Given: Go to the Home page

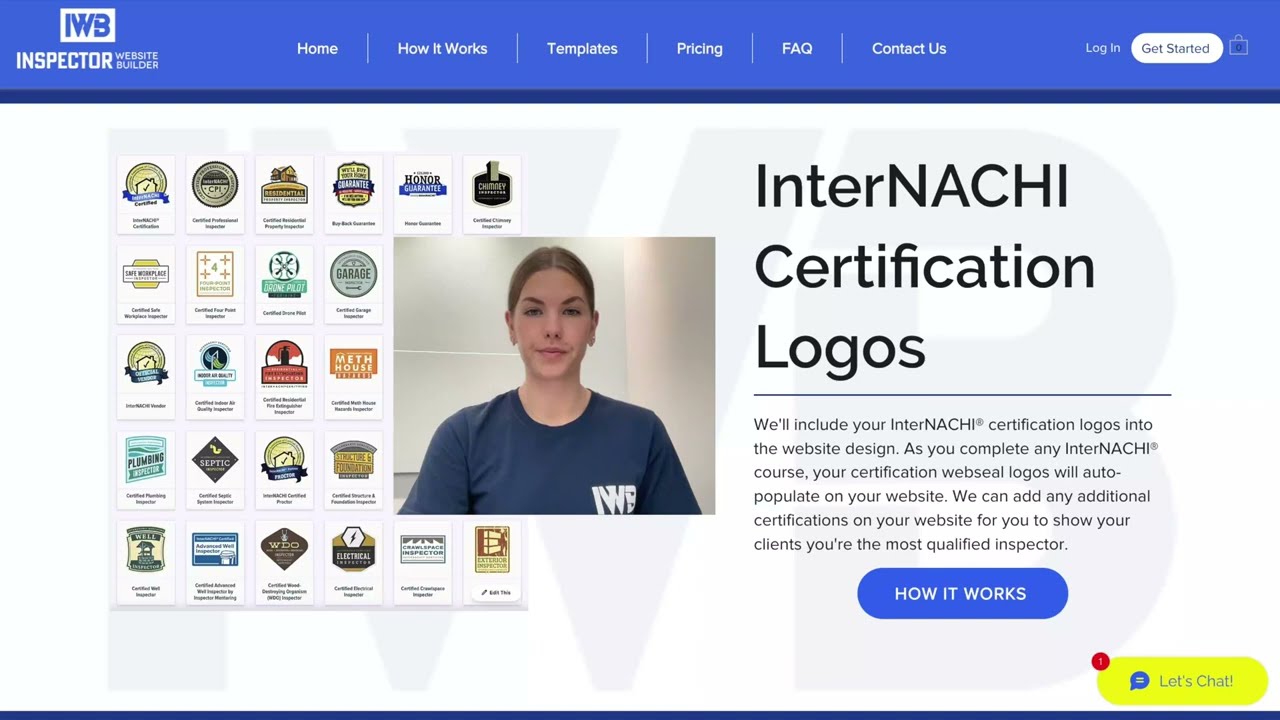Looking at the screenshot, I should click(317, 48).
